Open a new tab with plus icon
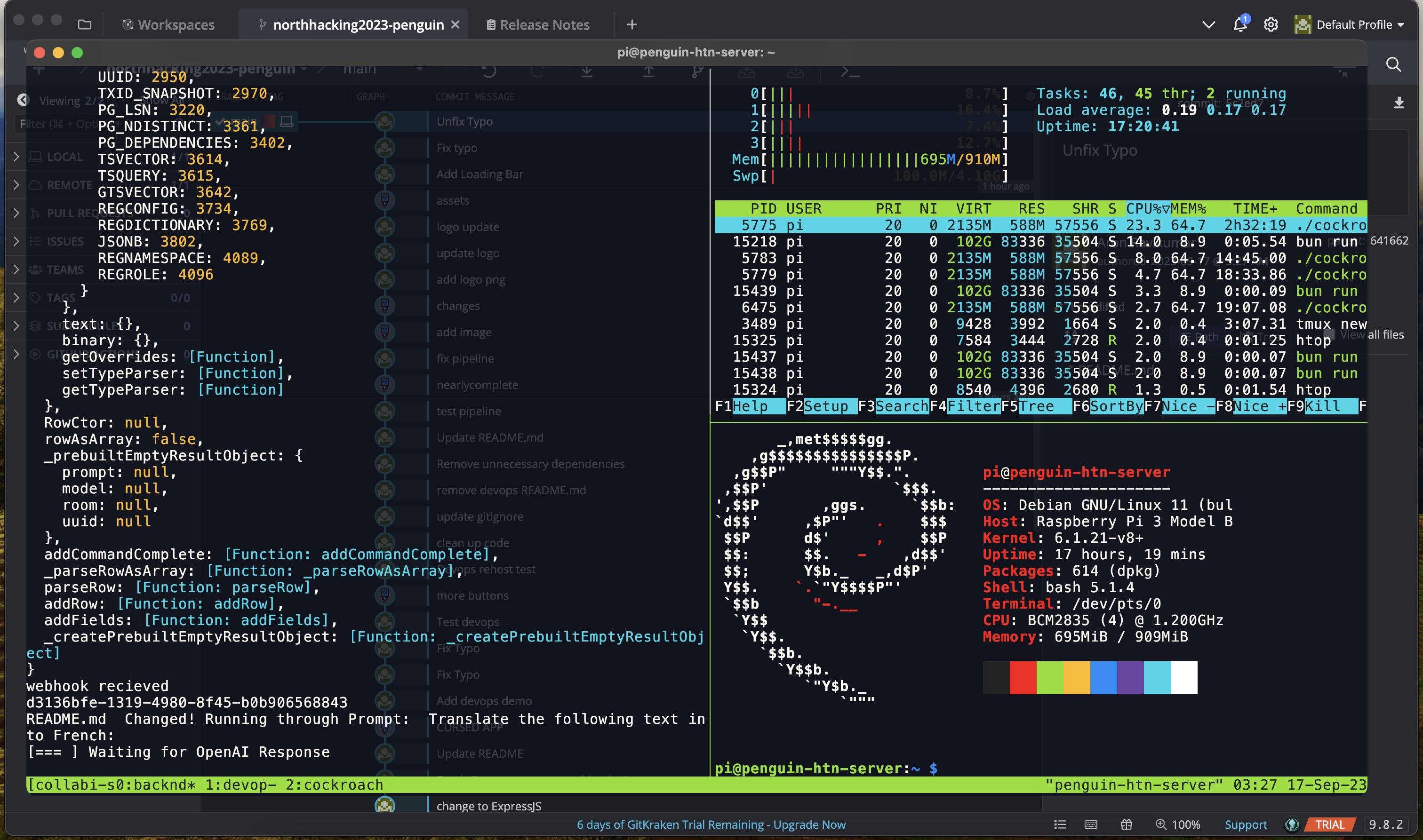Viewport: 1423px width, 840px height. coord(632,24)
